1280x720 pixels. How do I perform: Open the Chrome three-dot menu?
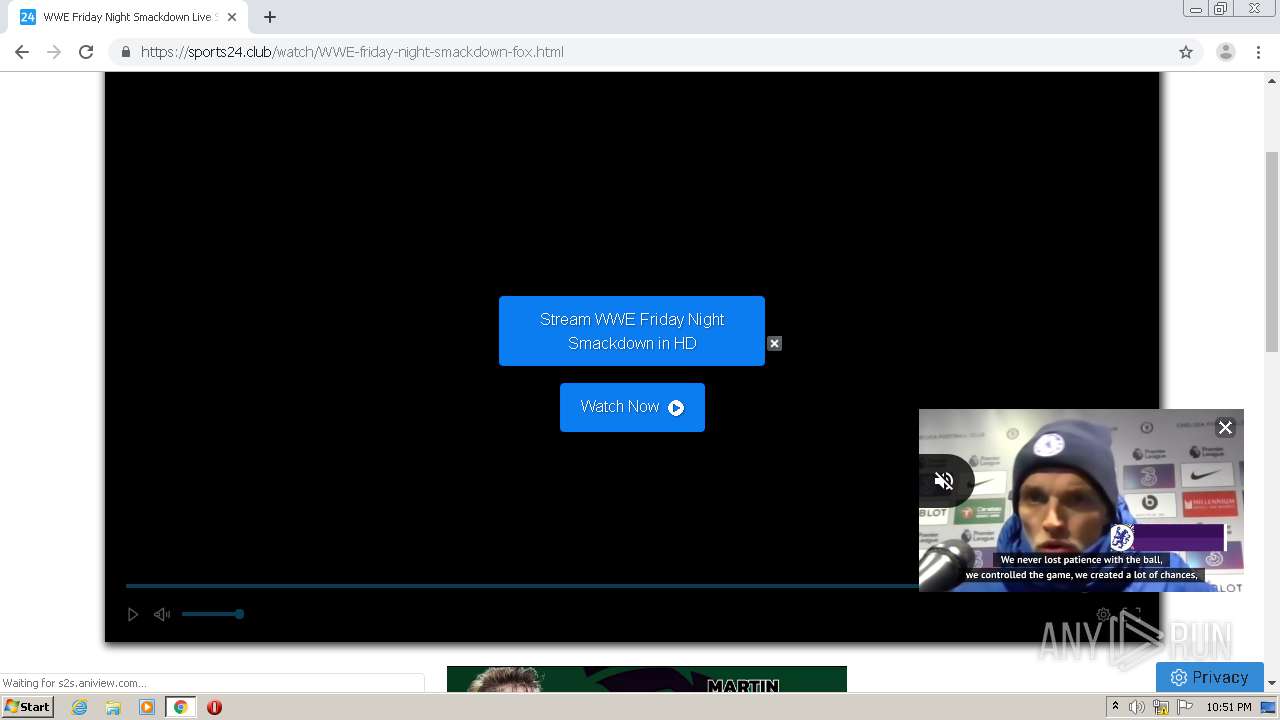pyautogui.click(x=1258, y=52)
